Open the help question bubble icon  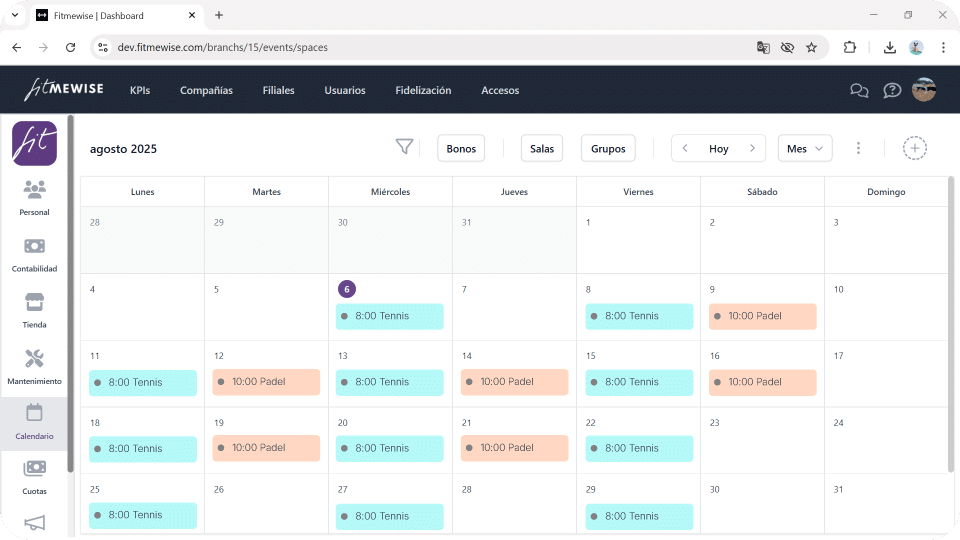pyautogui.click(x=892, y=91)
